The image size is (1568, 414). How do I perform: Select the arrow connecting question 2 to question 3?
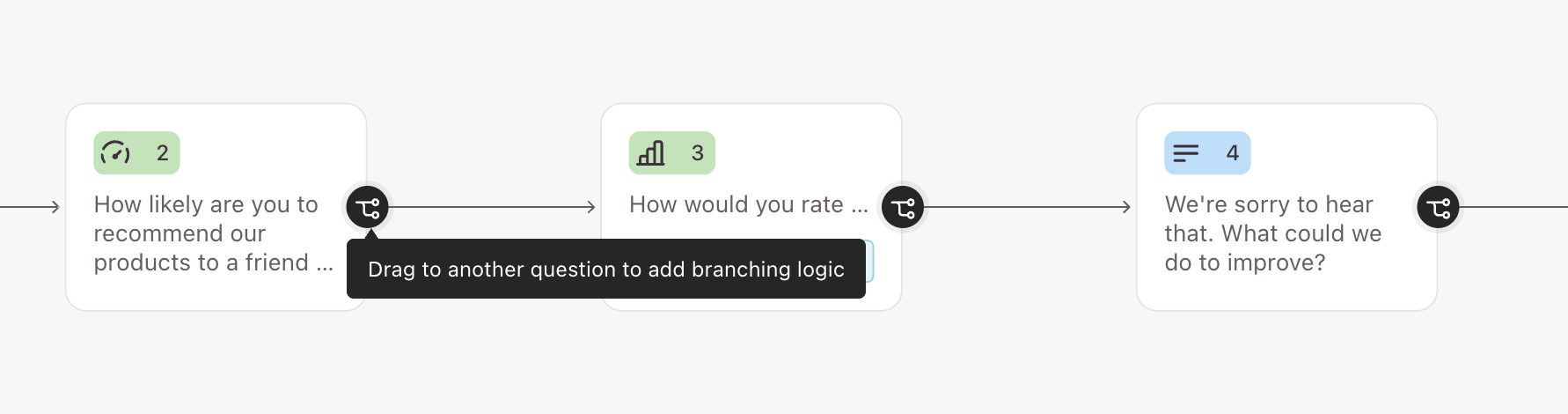tap(493, 208)
